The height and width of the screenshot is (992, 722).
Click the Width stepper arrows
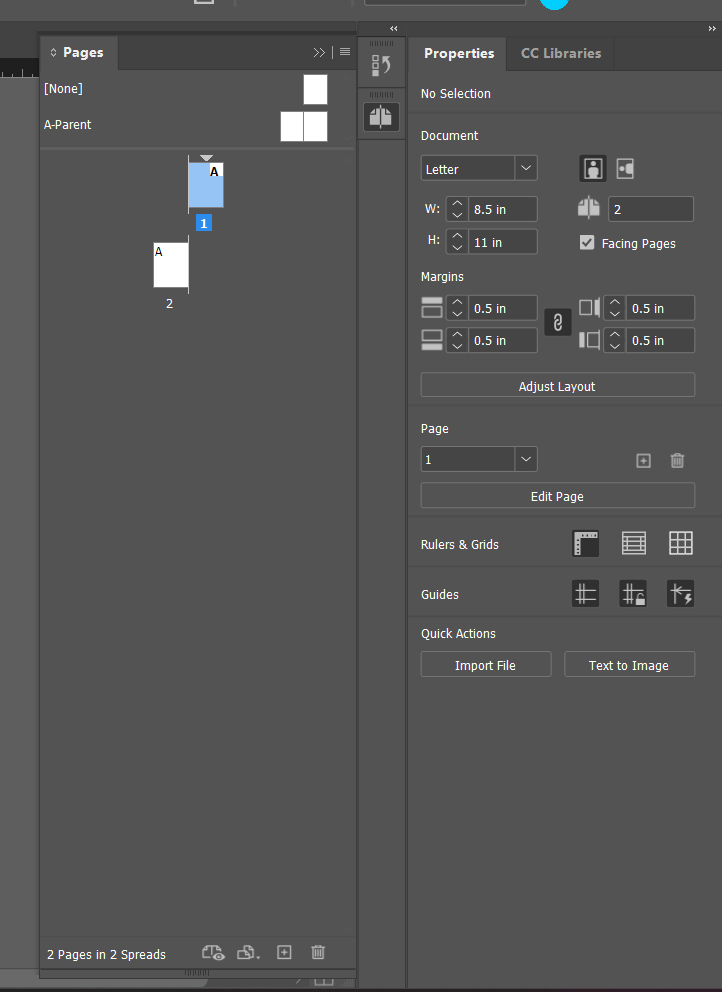pyautogui.click(x=457, y=209)
